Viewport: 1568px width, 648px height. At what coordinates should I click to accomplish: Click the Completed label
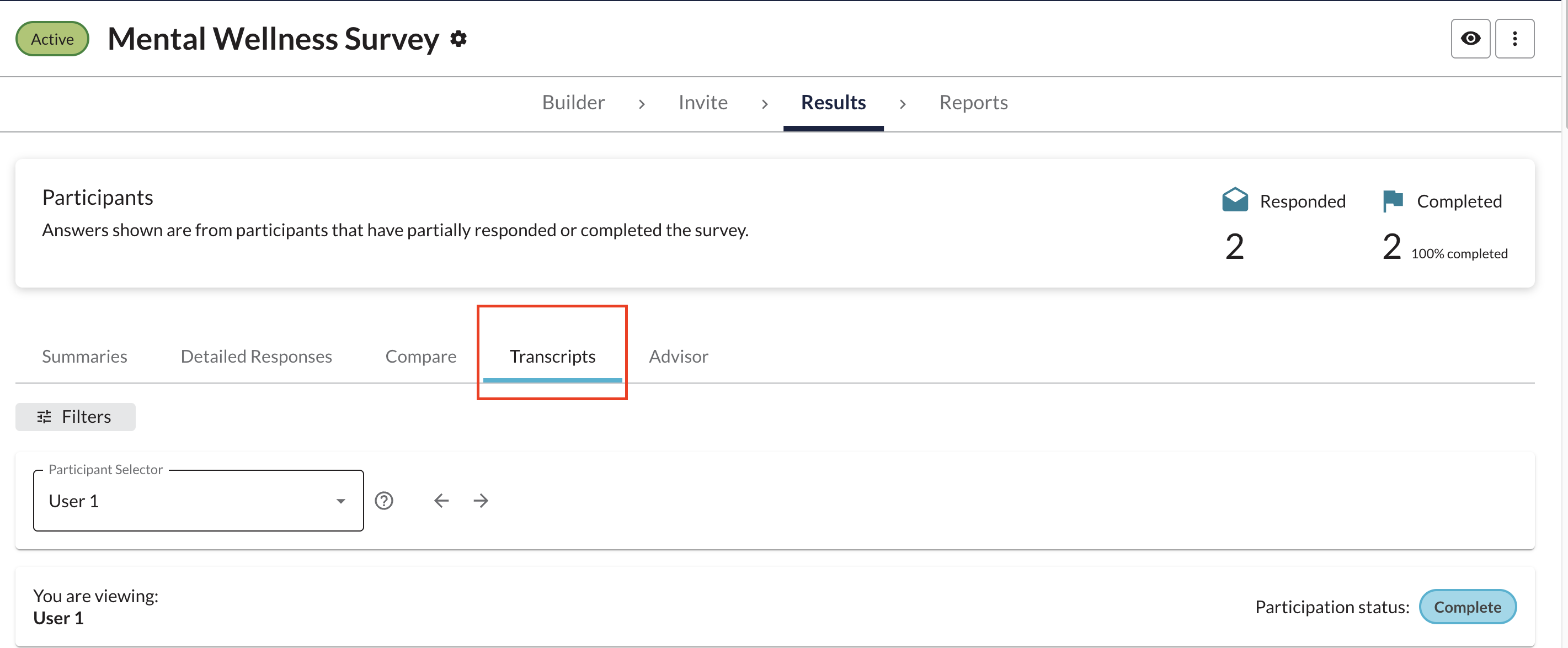coord(1459,201)
